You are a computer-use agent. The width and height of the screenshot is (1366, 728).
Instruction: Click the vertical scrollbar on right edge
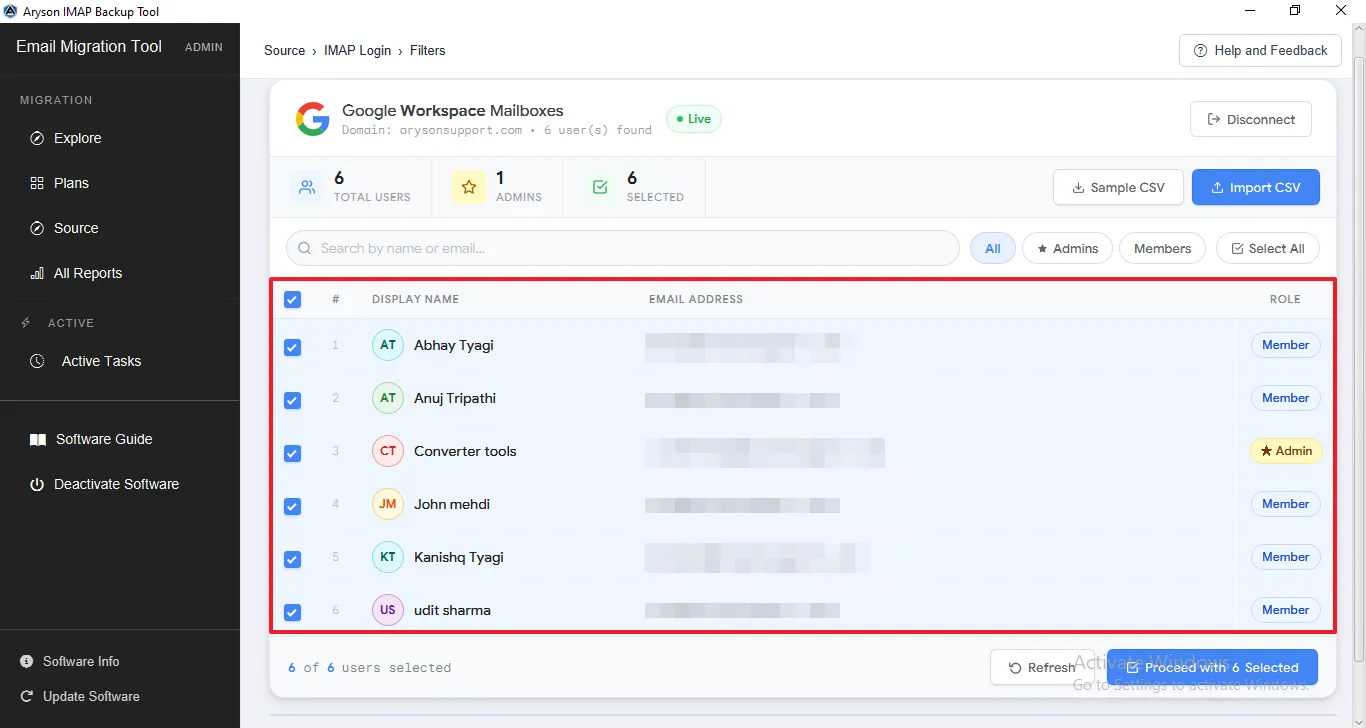[x=1358, y=360]
